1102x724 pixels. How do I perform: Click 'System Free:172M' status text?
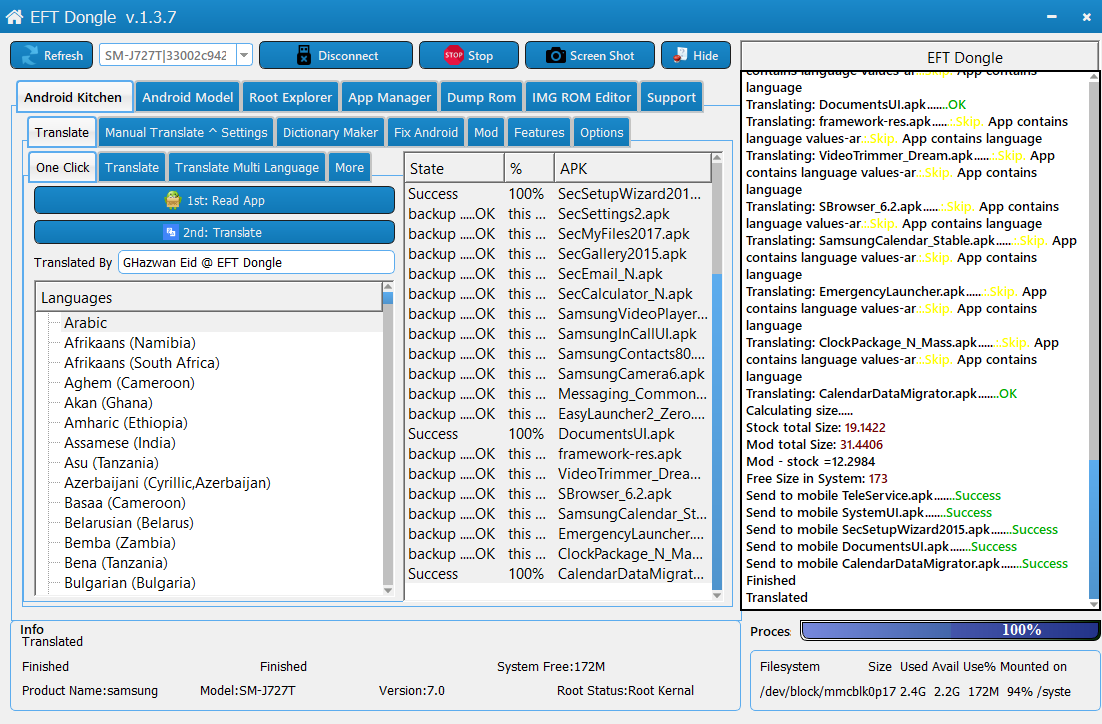551,666
